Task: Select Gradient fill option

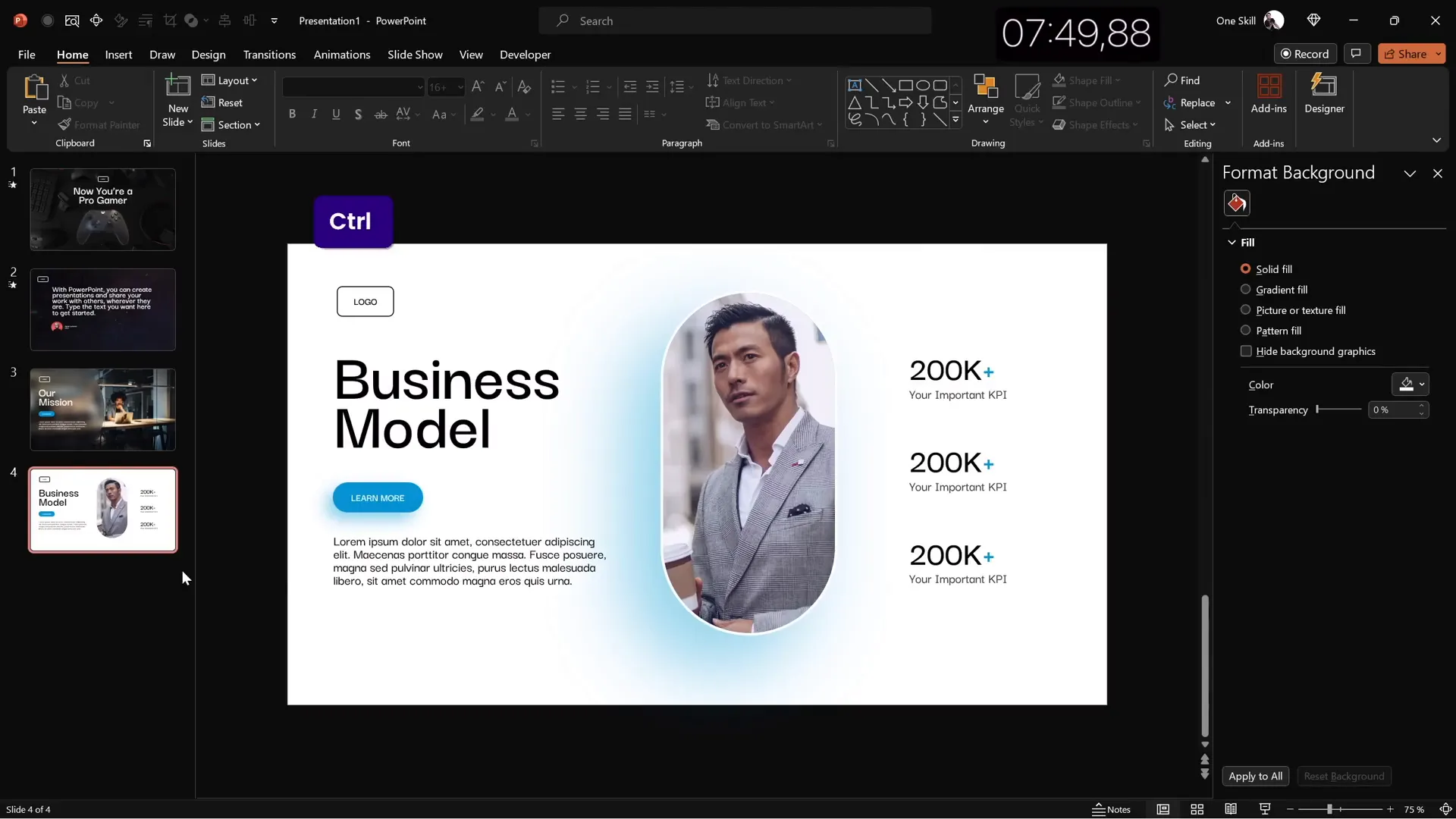Action: 1245,290
